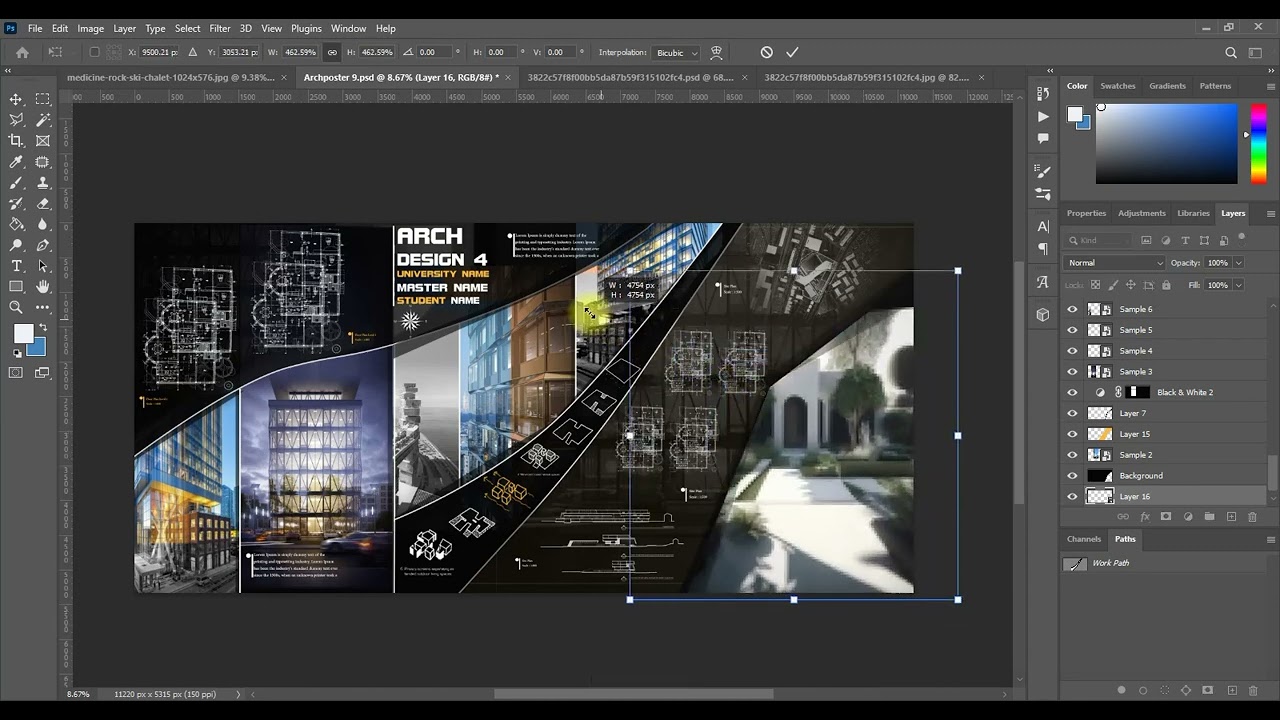Viewport: 1280px width, 720px height.
Task: Open the Normal blend mode dropdown
Action: pyautogui.click(x=1114, y=263)
